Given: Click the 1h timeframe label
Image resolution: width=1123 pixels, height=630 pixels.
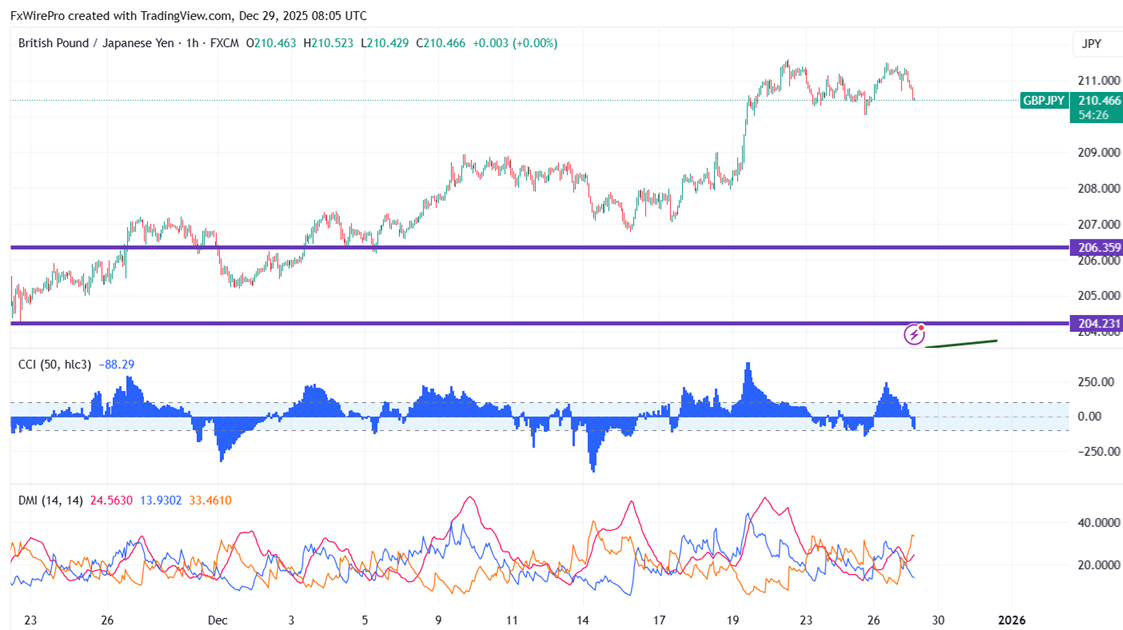Looking at the screenshot, I should [192, 43].
